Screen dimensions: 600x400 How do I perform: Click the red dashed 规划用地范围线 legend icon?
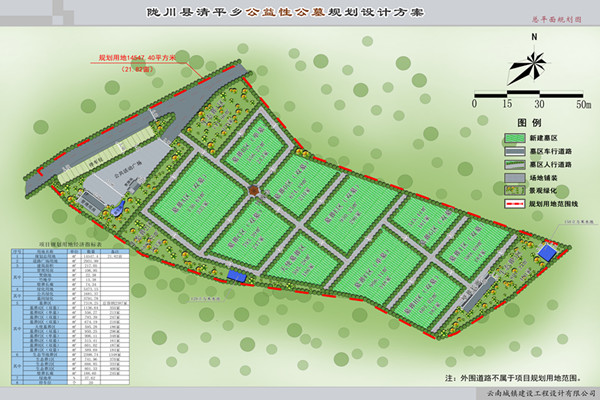click(x=515, y=204)
